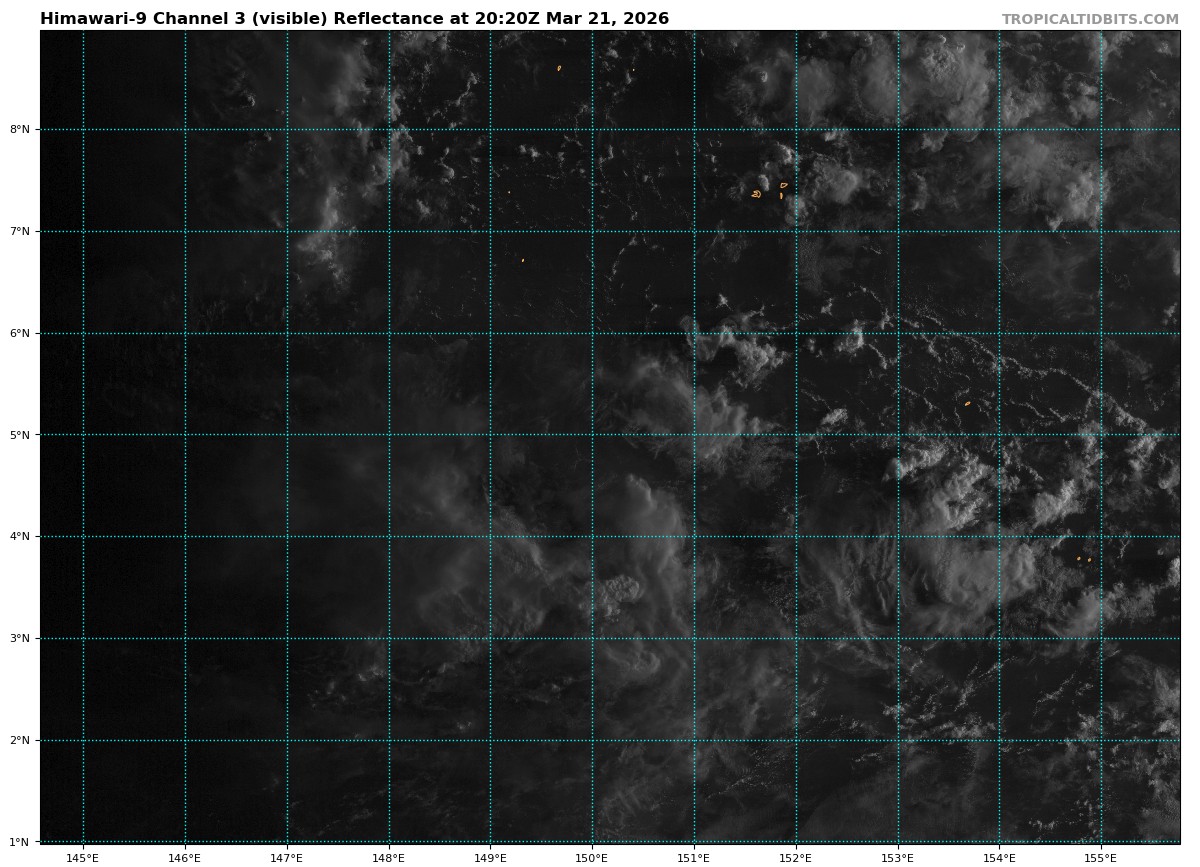Click the grid intersection of 3°N and 147°E
The image size is (1200, 867).
287,639
